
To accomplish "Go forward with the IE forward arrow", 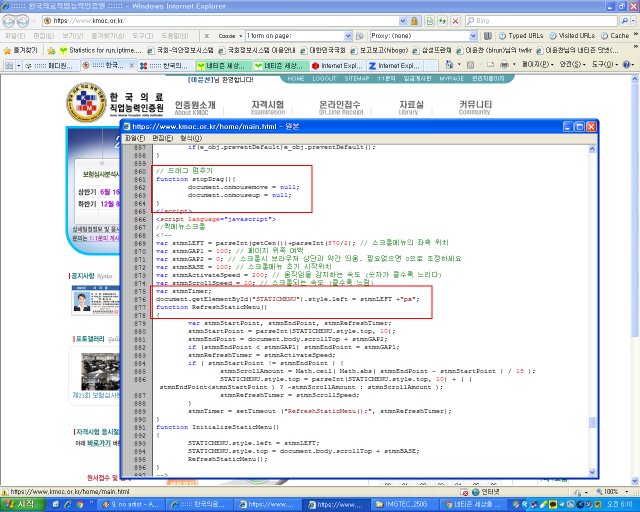I will pos(23,21).
